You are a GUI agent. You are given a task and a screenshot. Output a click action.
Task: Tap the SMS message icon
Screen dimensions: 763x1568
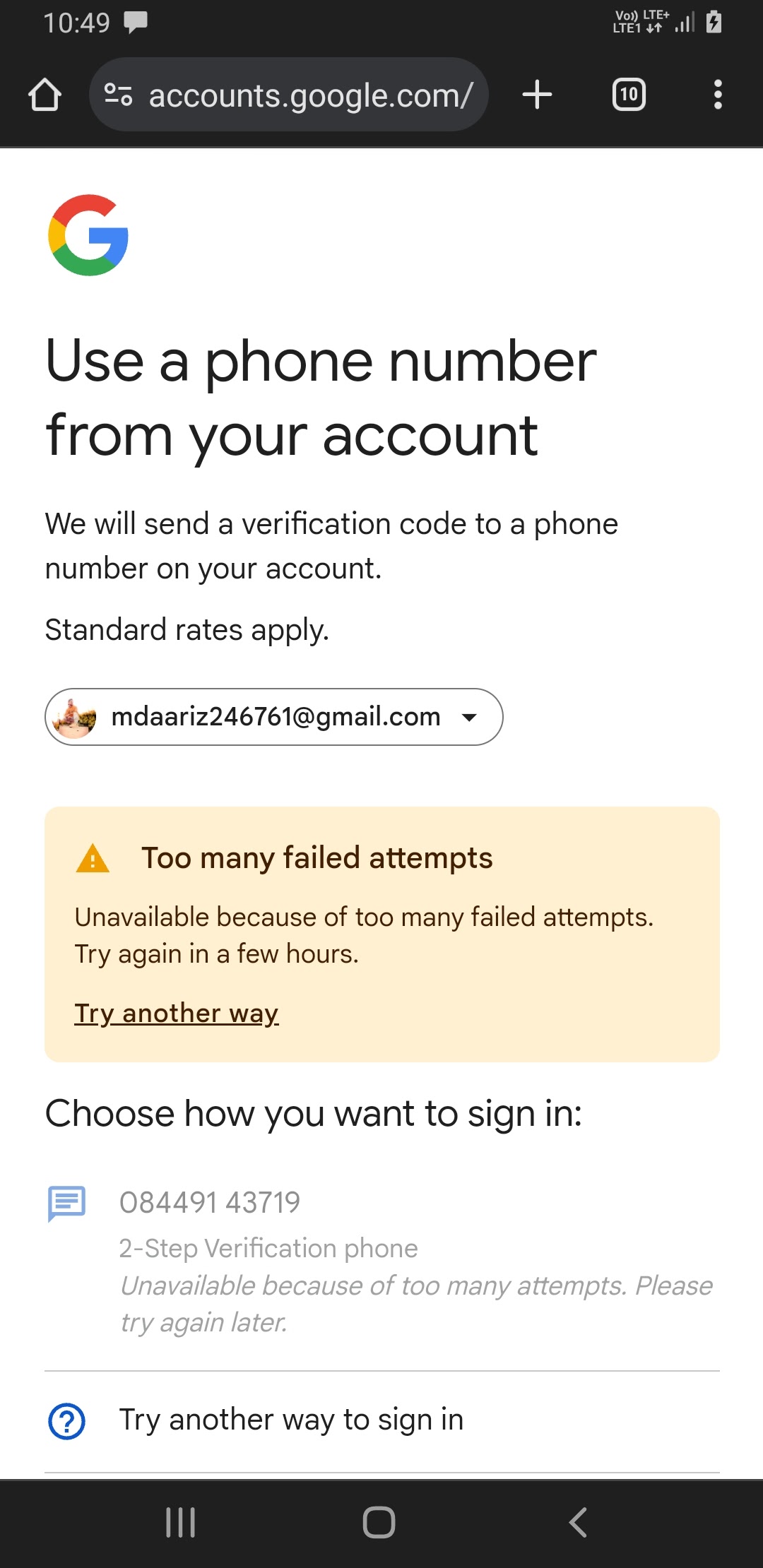coord(66,1203)
